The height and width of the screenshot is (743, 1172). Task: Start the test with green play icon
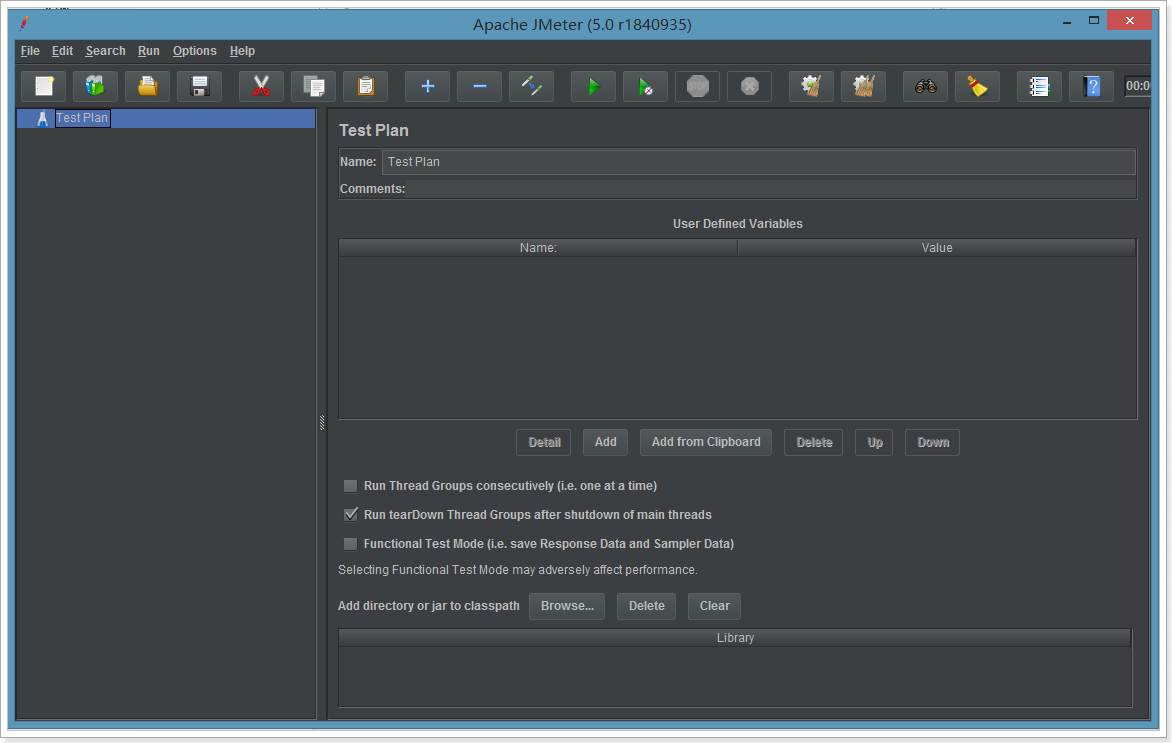[x=594, y=87]
